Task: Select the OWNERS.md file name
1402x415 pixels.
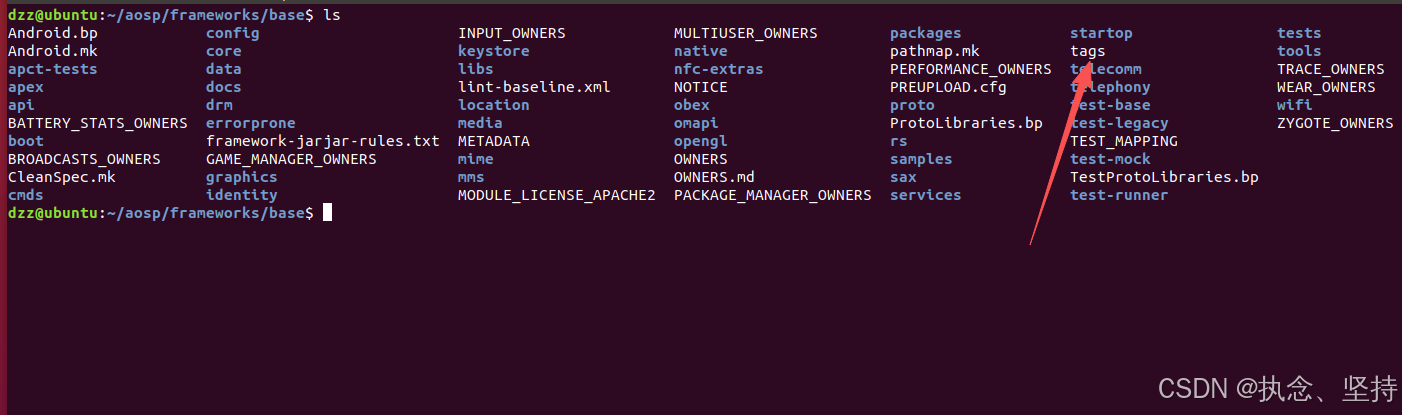Action: (x=714, y=177)
